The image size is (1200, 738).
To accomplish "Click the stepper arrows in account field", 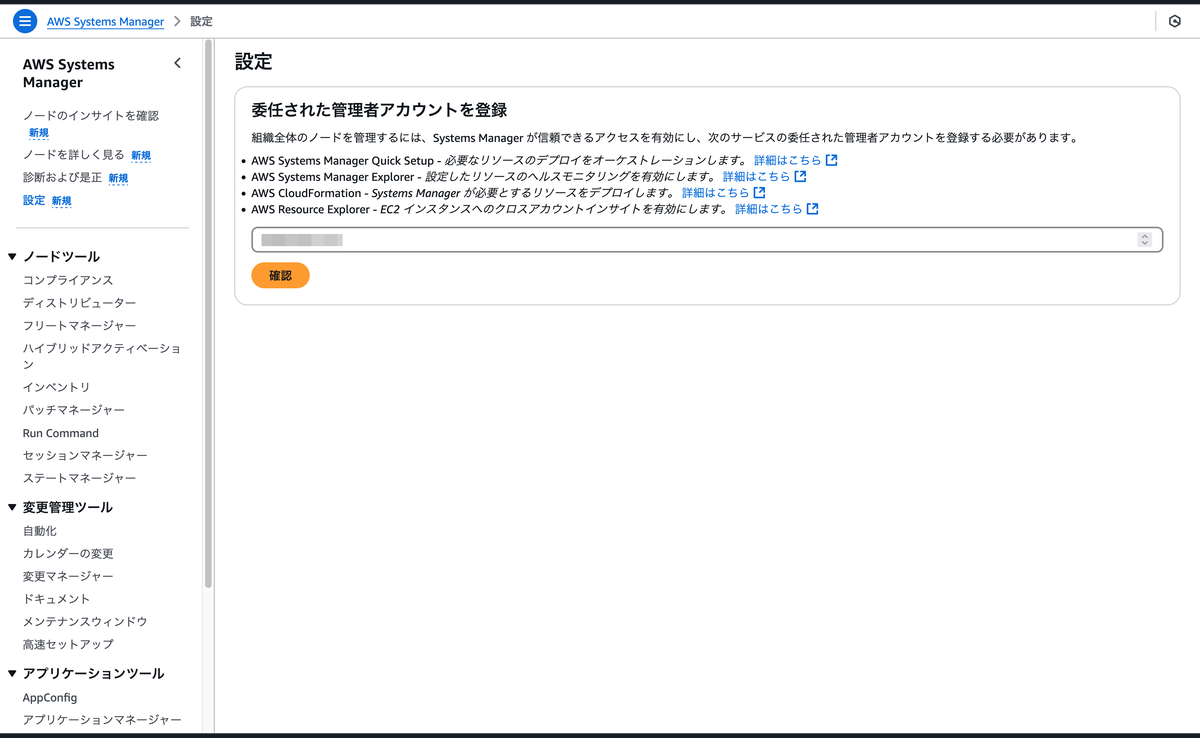I will pos(1144,240).
